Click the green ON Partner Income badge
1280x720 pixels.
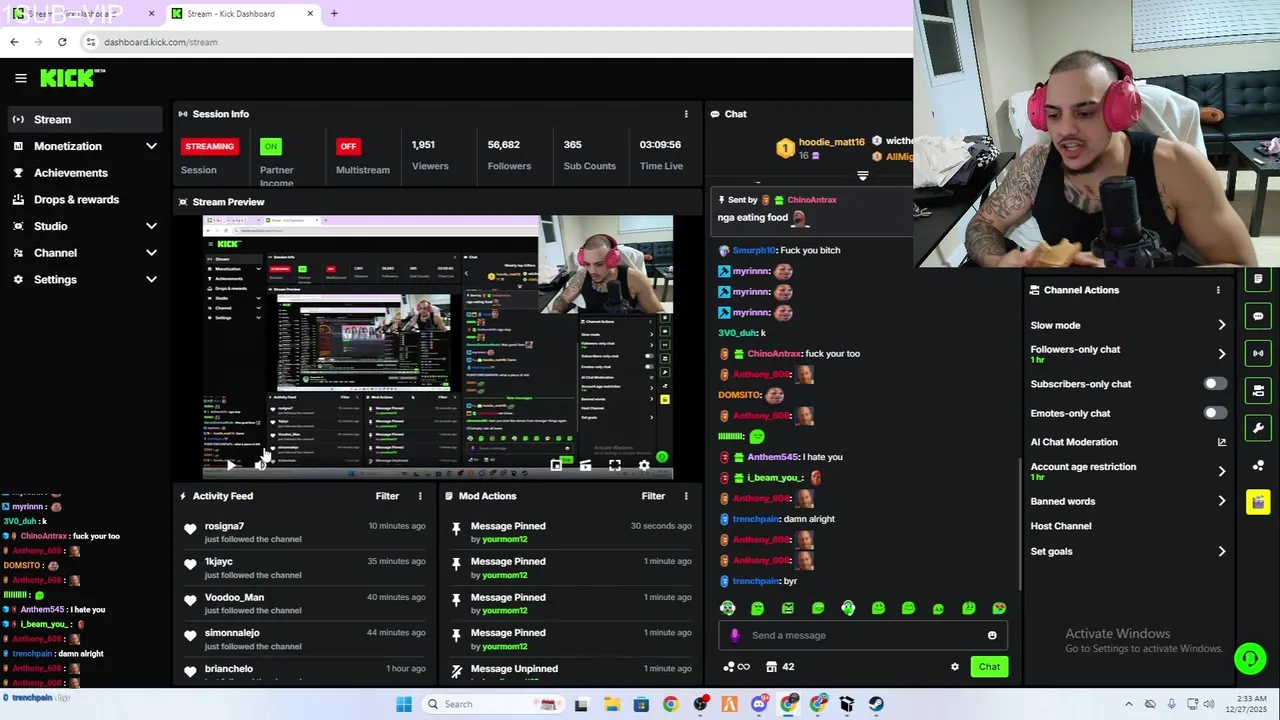click(x=270, y=146)
